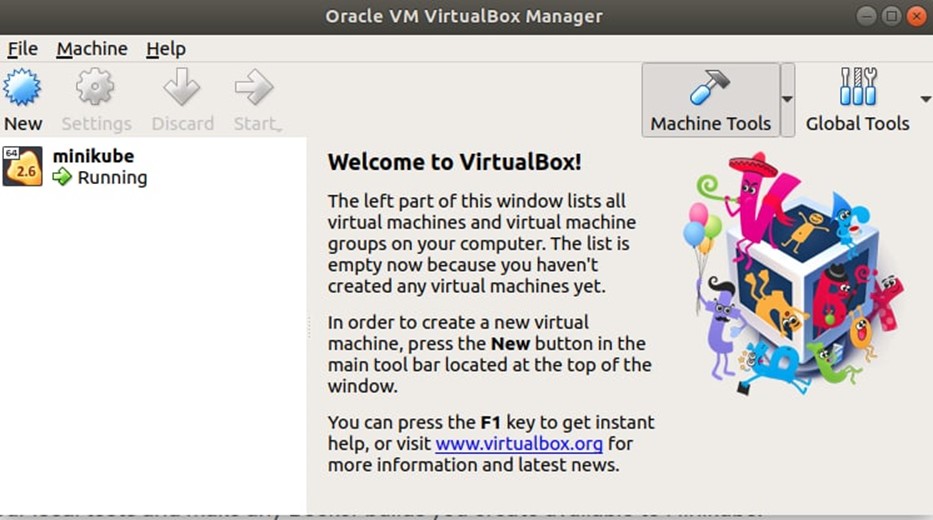
Task: Click the New virtual machine icon
Action: [x=22, y=87]
